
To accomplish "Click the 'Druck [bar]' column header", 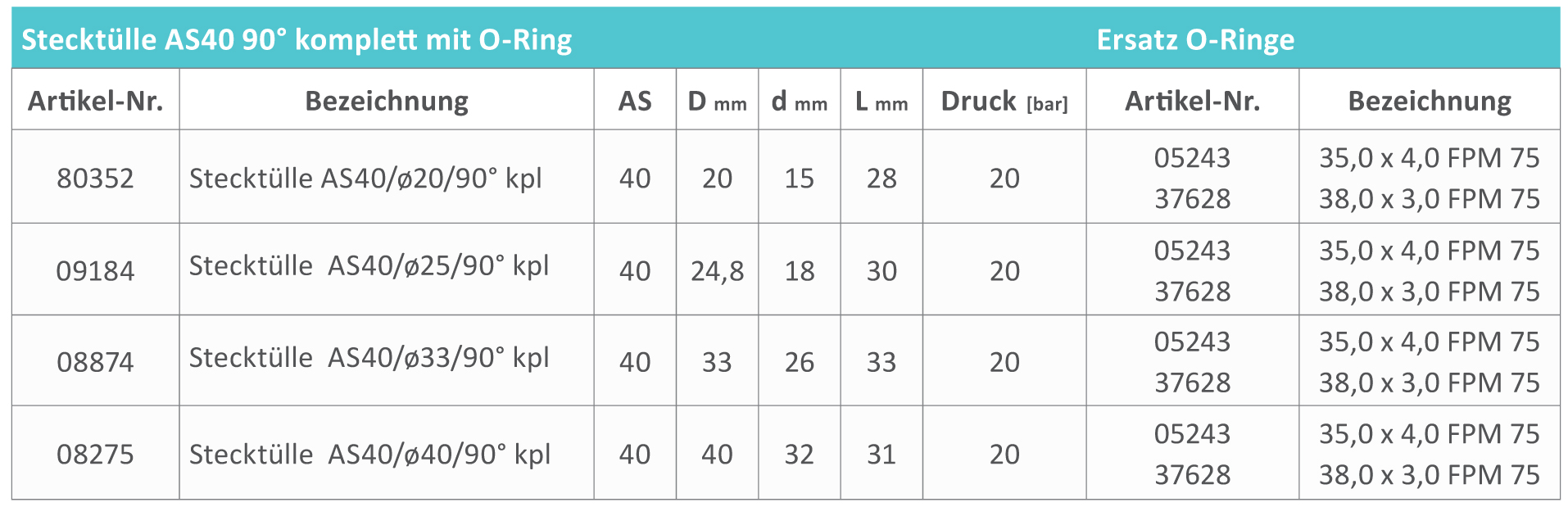I will [1004, 101].
